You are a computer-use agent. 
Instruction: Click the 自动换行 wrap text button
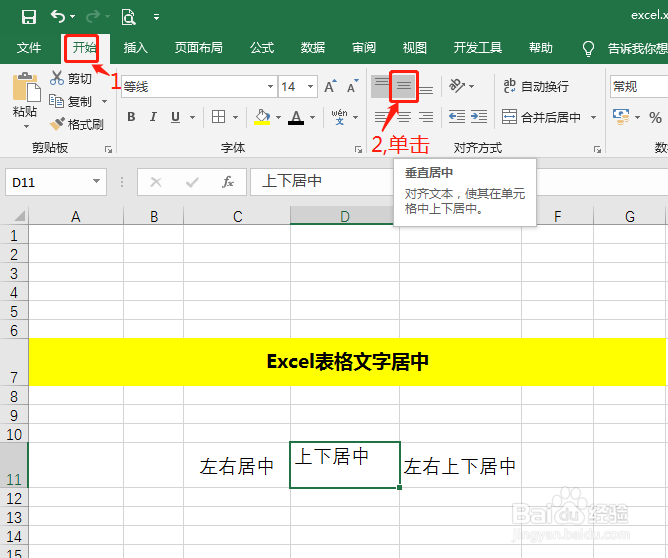(x=536, y=86)
